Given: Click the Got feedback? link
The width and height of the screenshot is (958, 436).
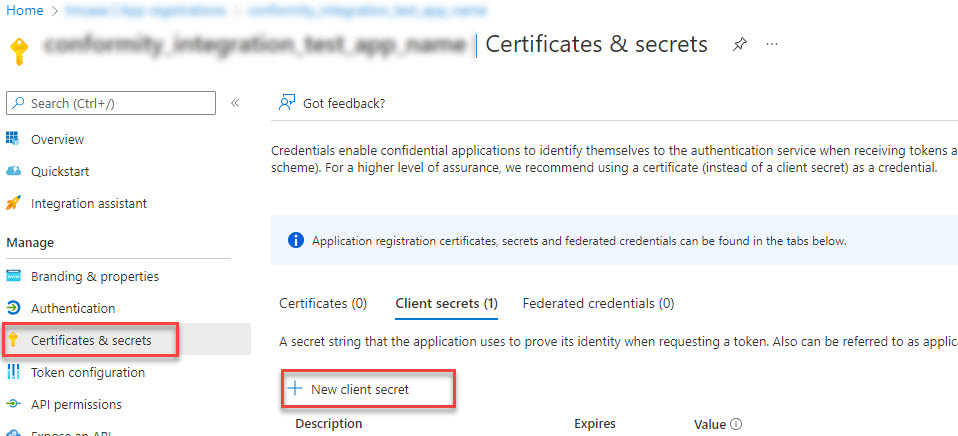Looking at the screenshot, I should tap(343, 103).
